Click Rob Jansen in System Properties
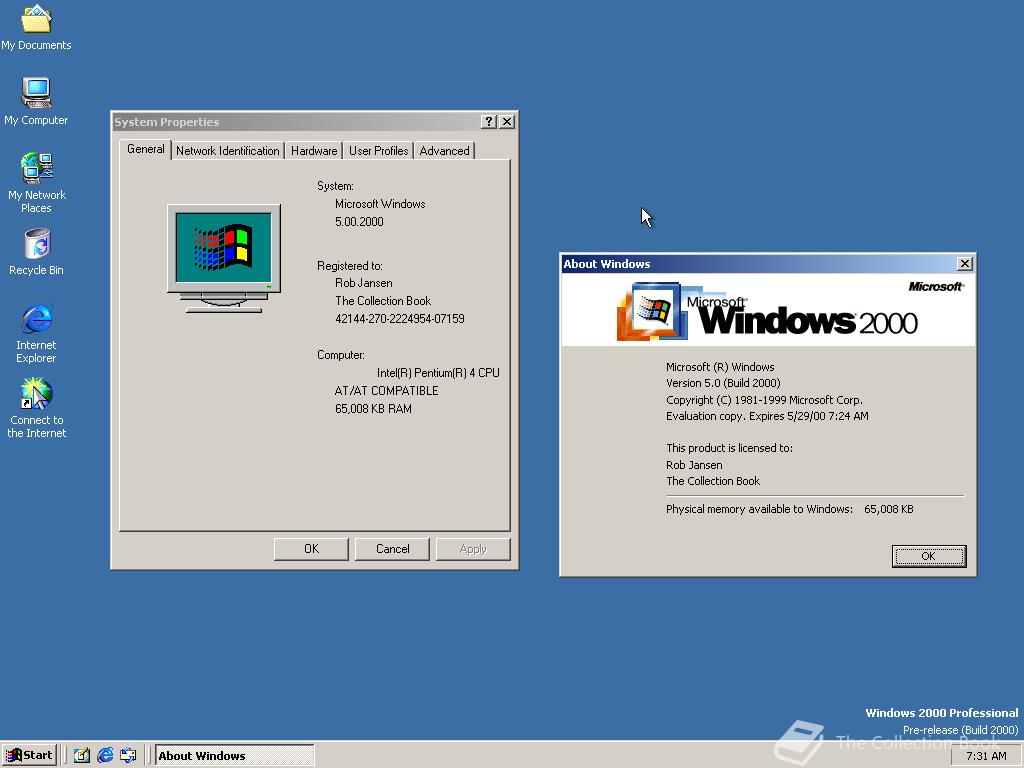This screenshot has height=768, width=1024. coord(364,283)
